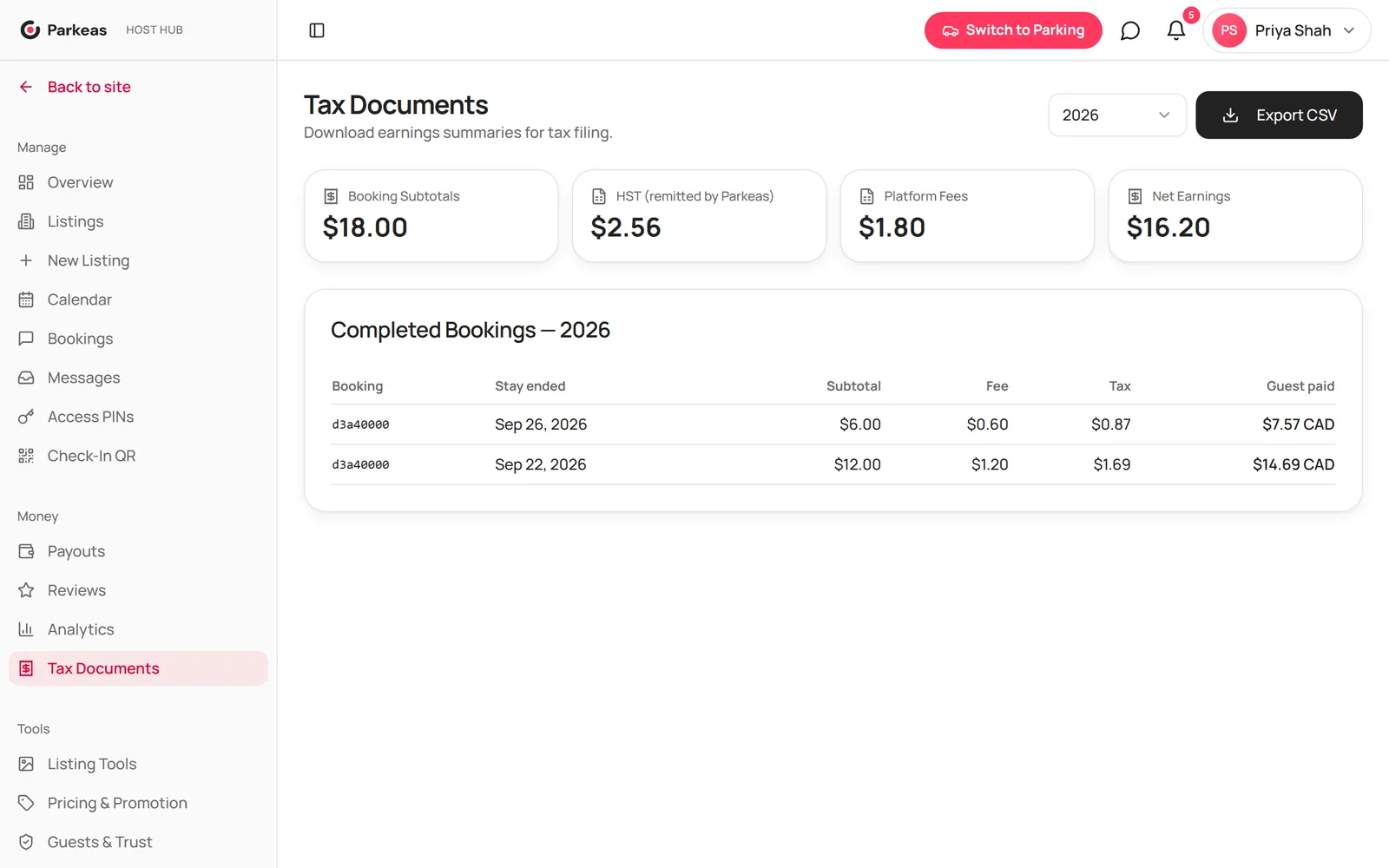Click the Overview grid icon
Screen dimensions: 1389x868
[x=26, y=182]
